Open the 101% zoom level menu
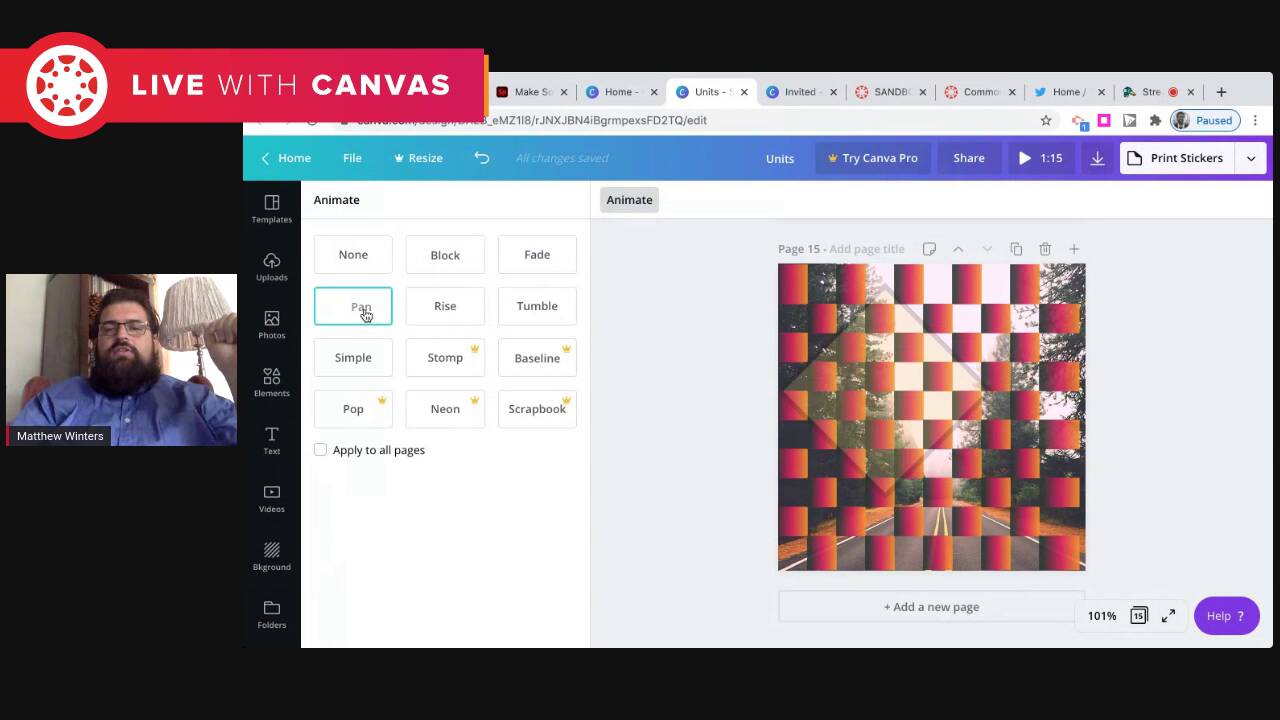The width and height of the screenshot is (1280, 720). [1102, 616]
